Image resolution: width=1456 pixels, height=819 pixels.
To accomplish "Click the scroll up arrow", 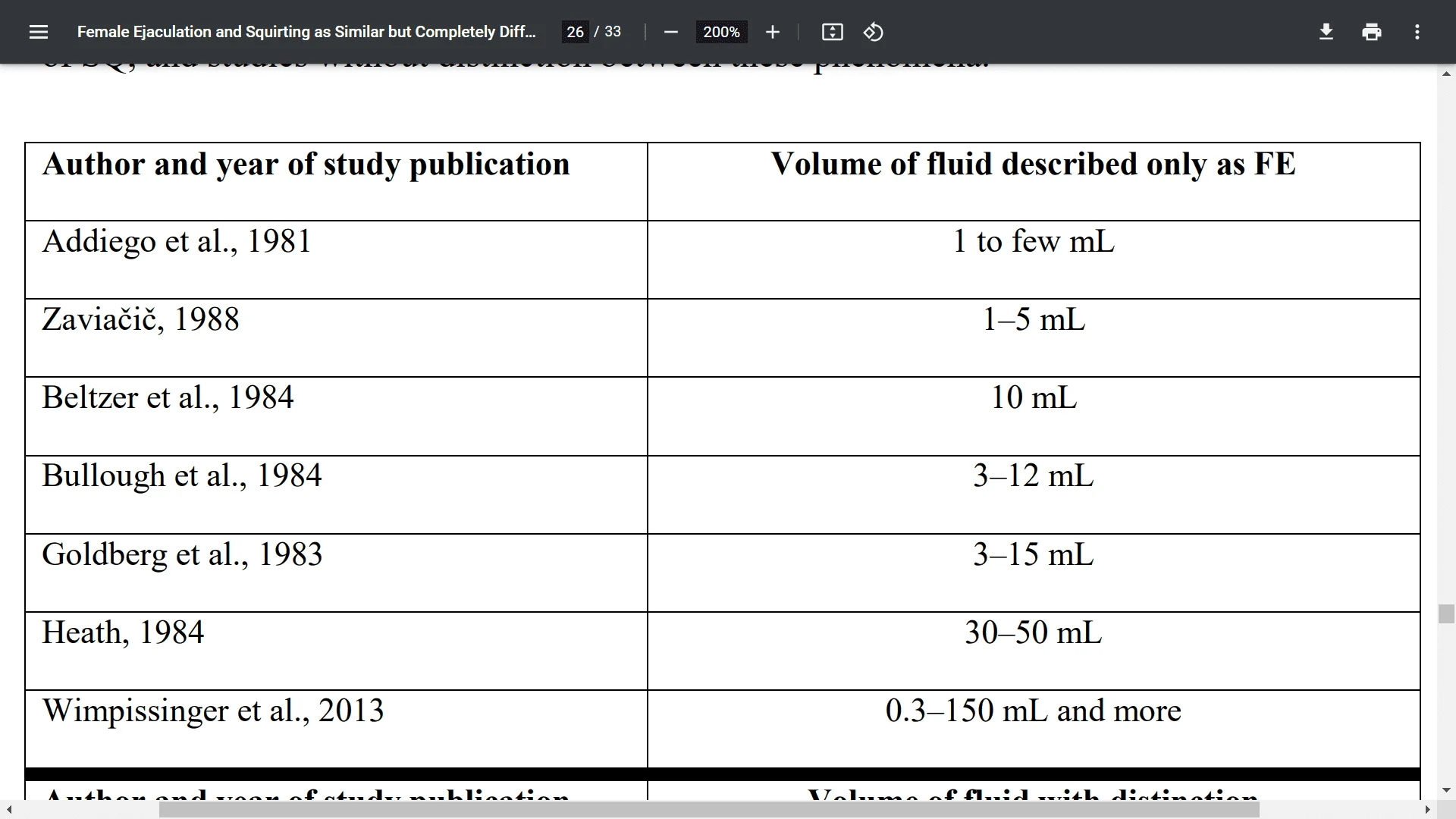I will (1446, 74).
